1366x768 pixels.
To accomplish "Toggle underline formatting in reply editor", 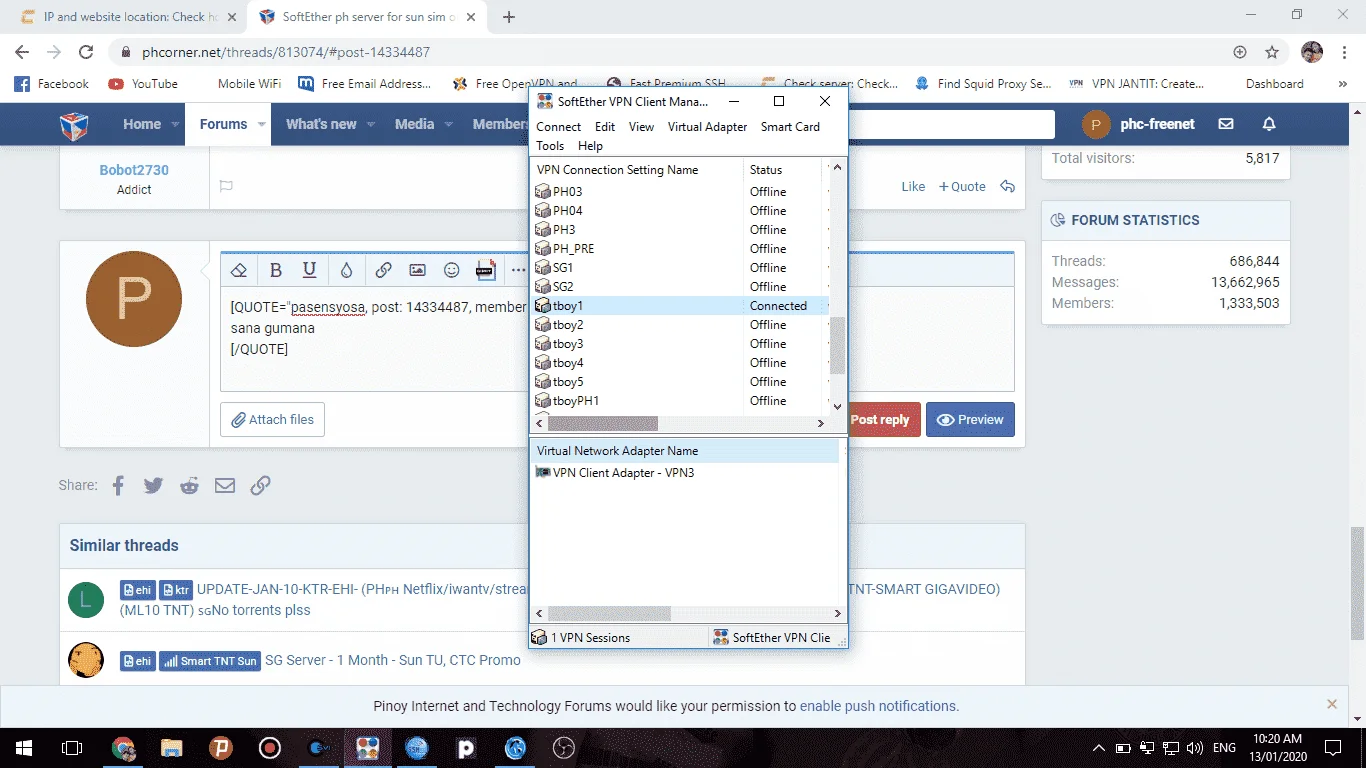I will (310, 270).
